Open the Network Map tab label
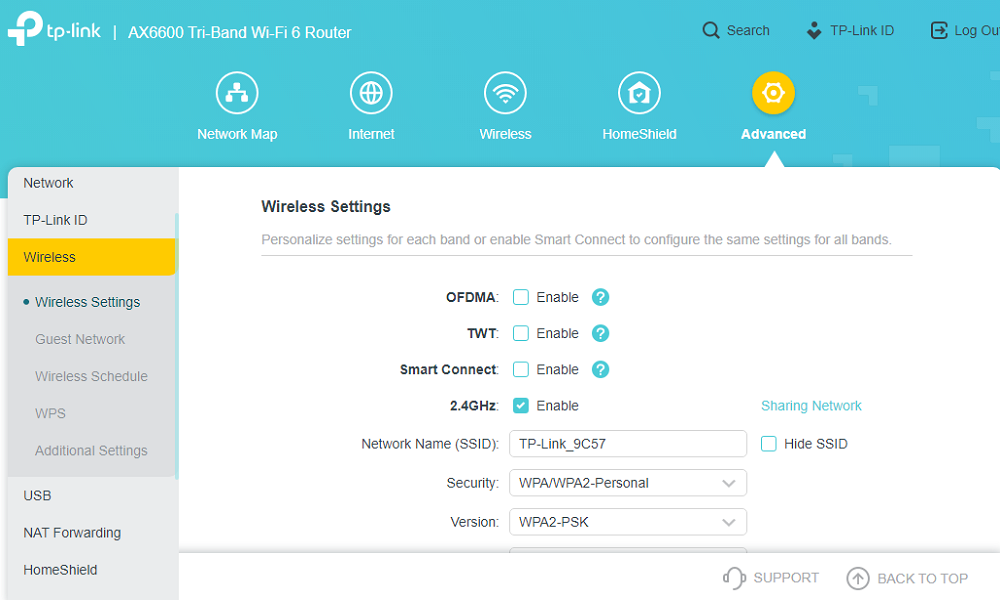 click(237, 134)
